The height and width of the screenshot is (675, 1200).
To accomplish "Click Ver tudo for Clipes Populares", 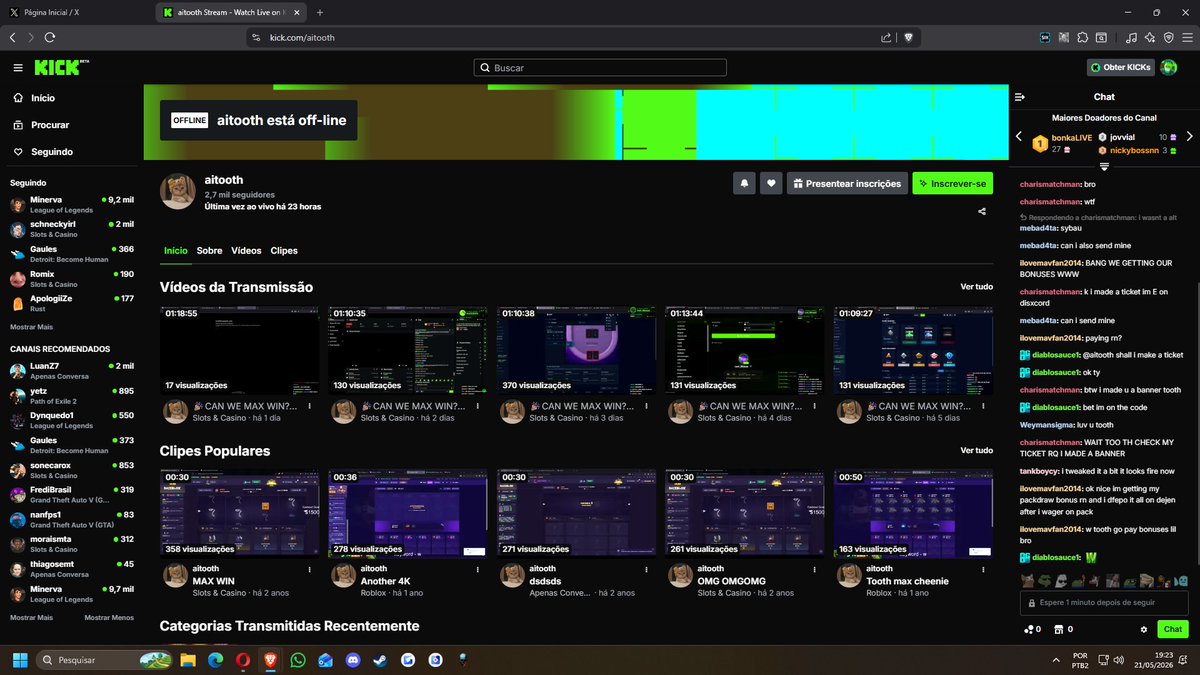I will pyautogui.click(x=976, y=451).
